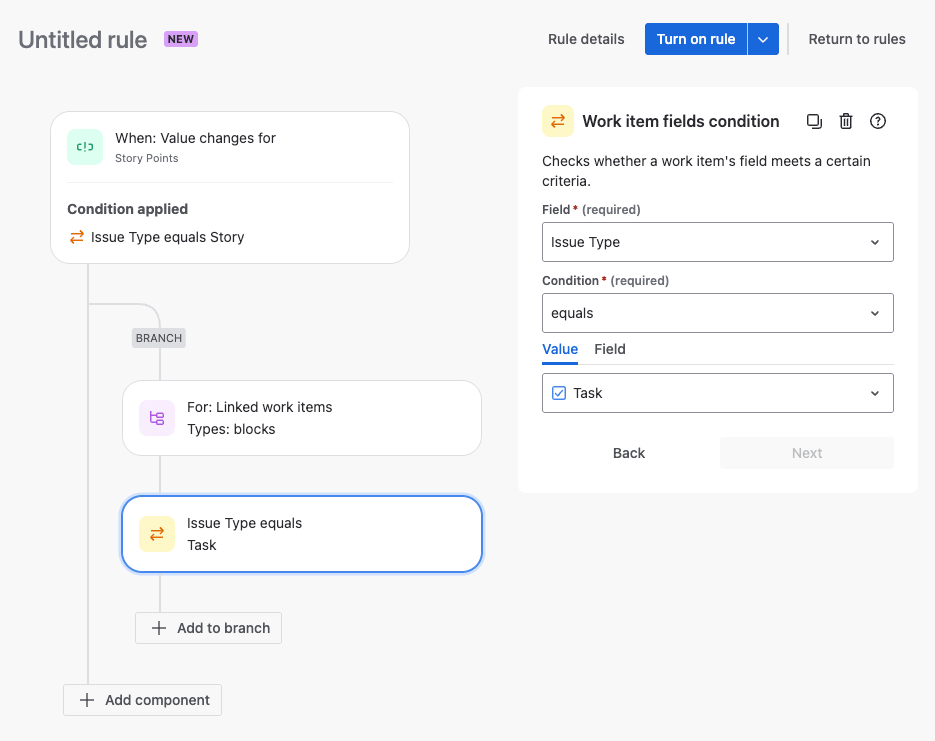Click the Work item fields condition heading
Viewport: 935px width, 741px height.
681,122
